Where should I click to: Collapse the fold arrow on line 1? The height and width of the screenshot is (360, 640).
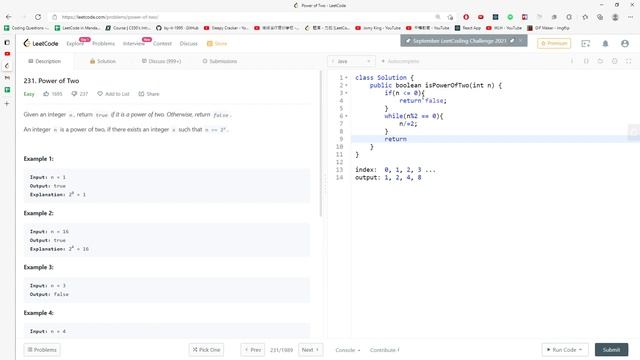point(347,78)
